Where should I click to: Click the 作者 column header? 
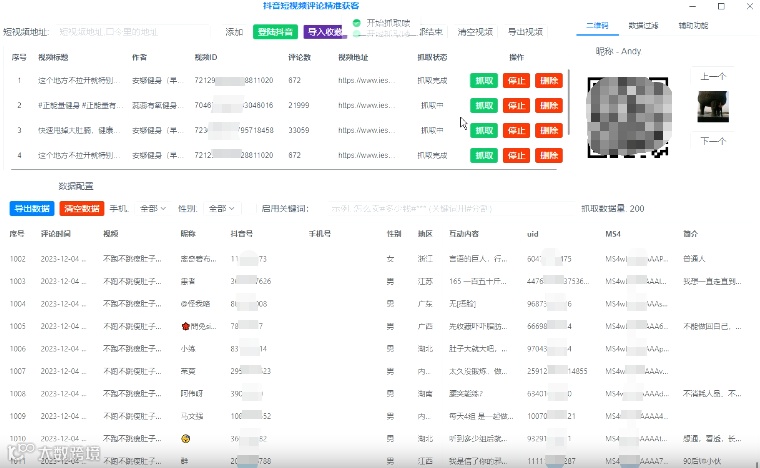pyautogui.click(x=140, y=57)
